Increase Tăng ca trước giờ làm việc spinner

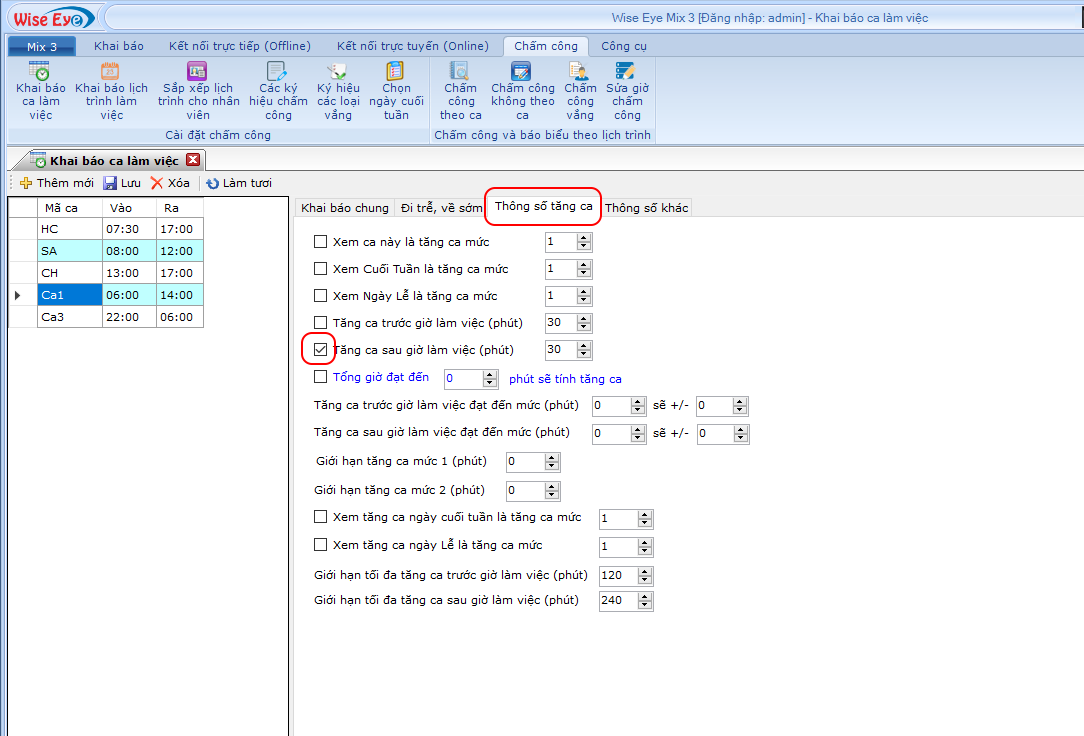(585, 318)
